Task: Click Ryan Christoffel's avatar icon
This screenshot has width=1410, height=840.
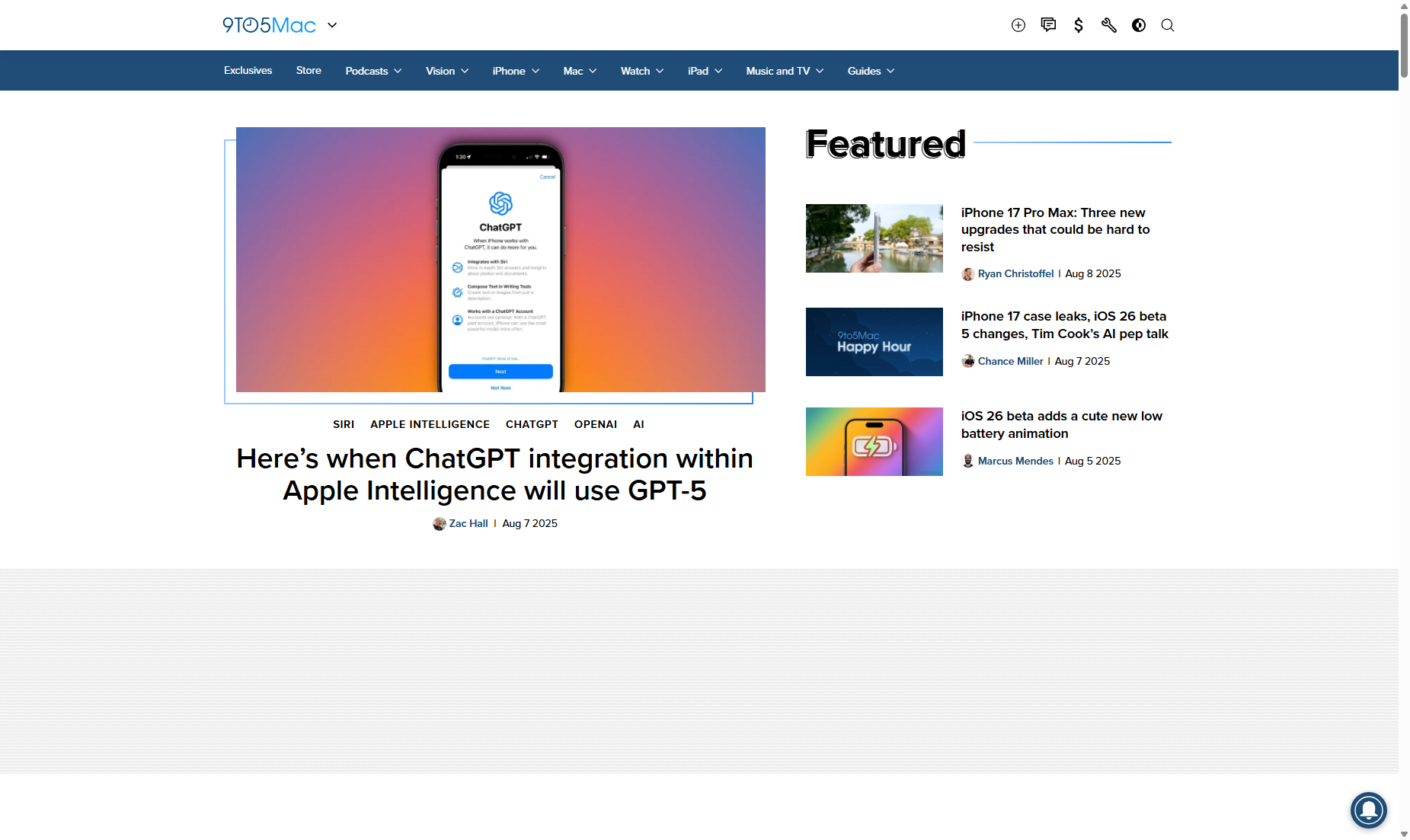Action: (968, 274)
